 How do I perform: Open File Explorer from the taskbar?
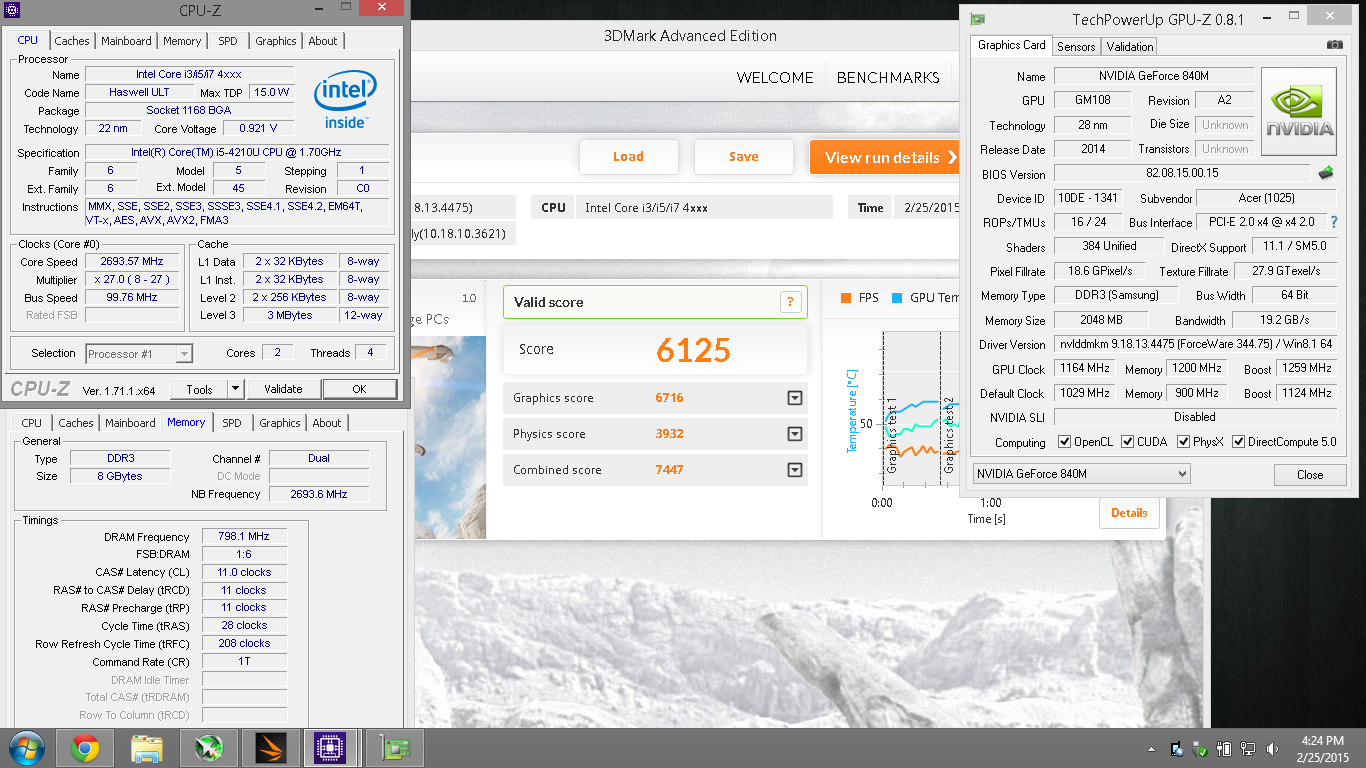[x=147, y=748]
